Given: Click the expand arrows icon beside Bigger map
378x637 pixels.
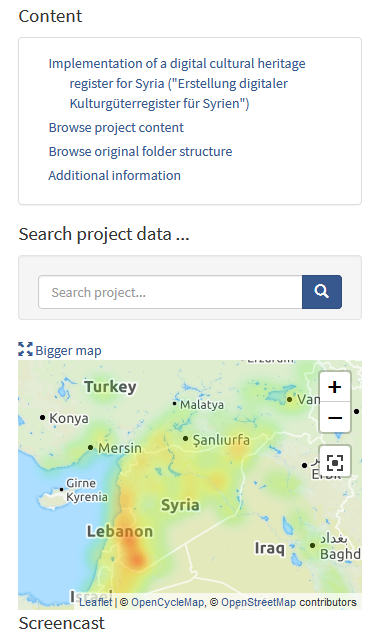Looking at the screenshot, I should [x=25, y=349].
